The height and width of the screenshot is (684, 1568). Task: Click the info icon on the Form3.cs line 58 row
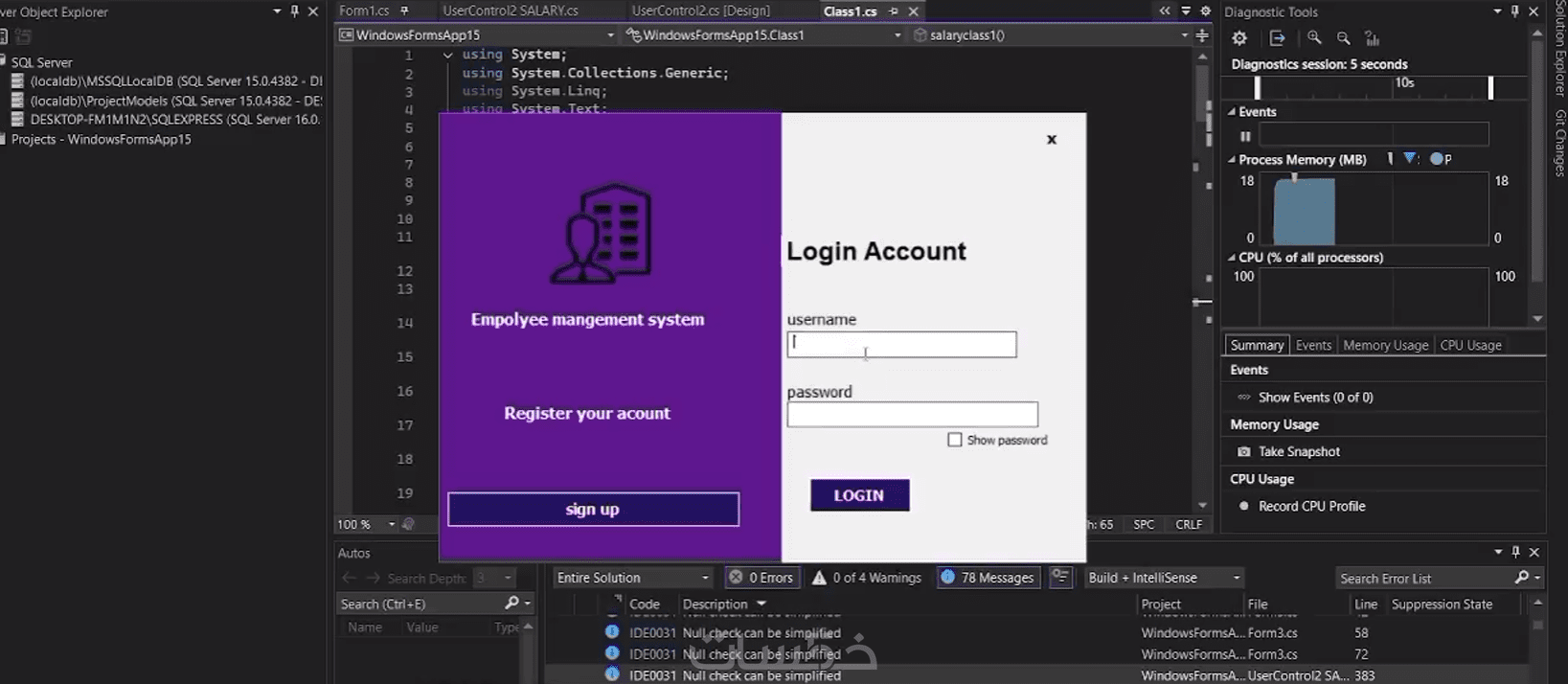tap(612, 632)
